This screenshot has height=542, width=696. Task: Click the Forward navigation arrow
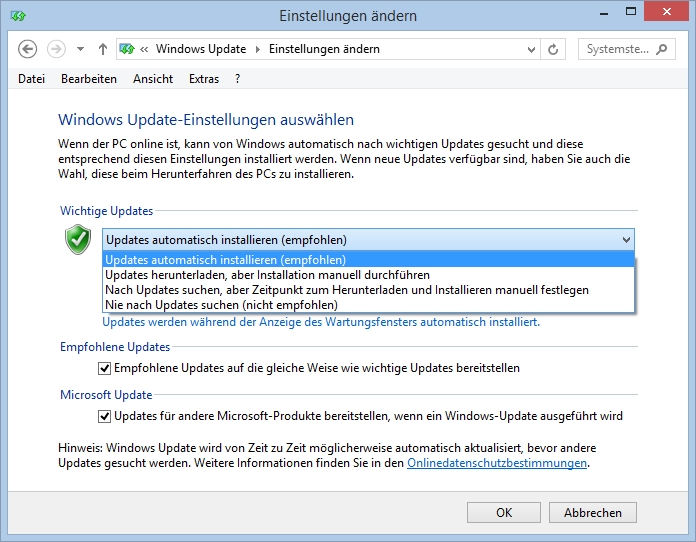56,49
